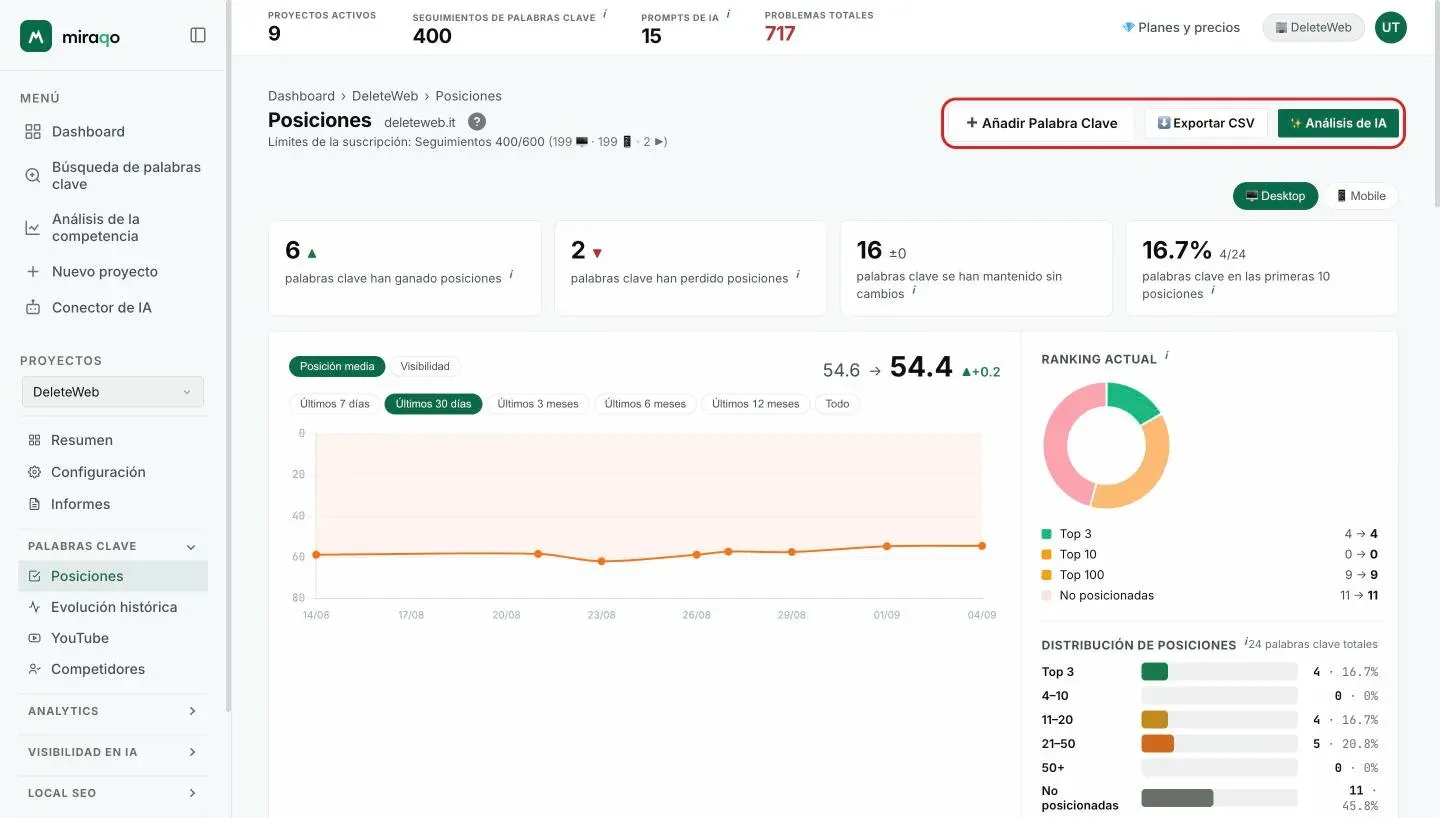The image size is (1440, 818).
Task: Select the Visibilidad chart metric
Action: coord(425,366)
